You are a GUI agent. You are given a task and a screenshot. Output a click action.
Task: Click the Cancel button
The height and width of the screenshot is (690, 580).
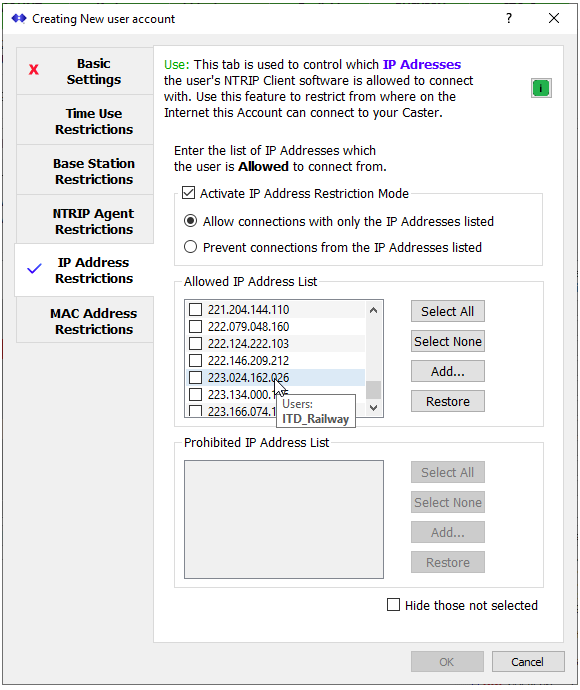pos(528,661)
